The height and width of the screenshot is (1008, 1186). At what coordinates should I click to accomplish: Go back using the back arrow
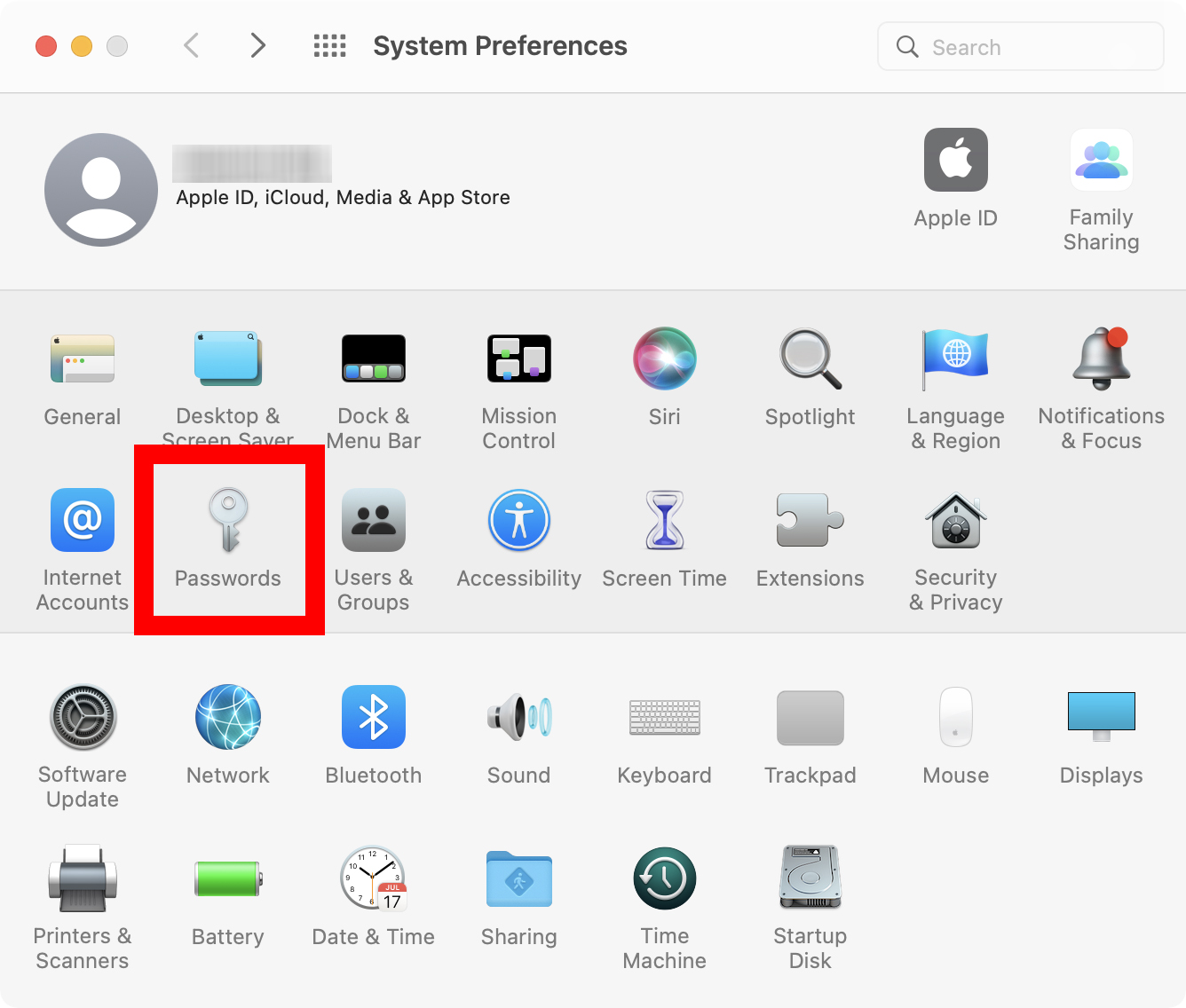(191, 45)
